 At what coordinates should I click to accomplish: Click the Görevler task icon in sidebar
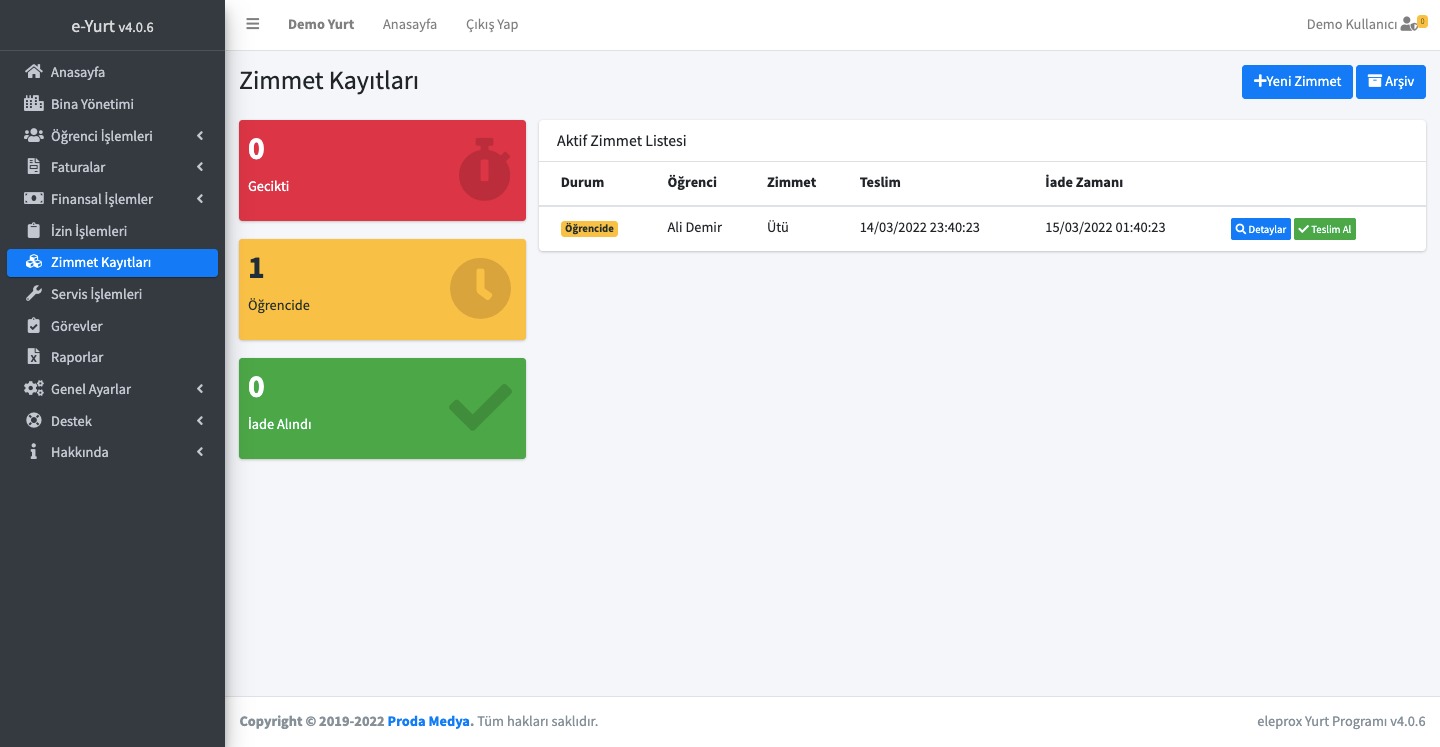click(34, 326)
